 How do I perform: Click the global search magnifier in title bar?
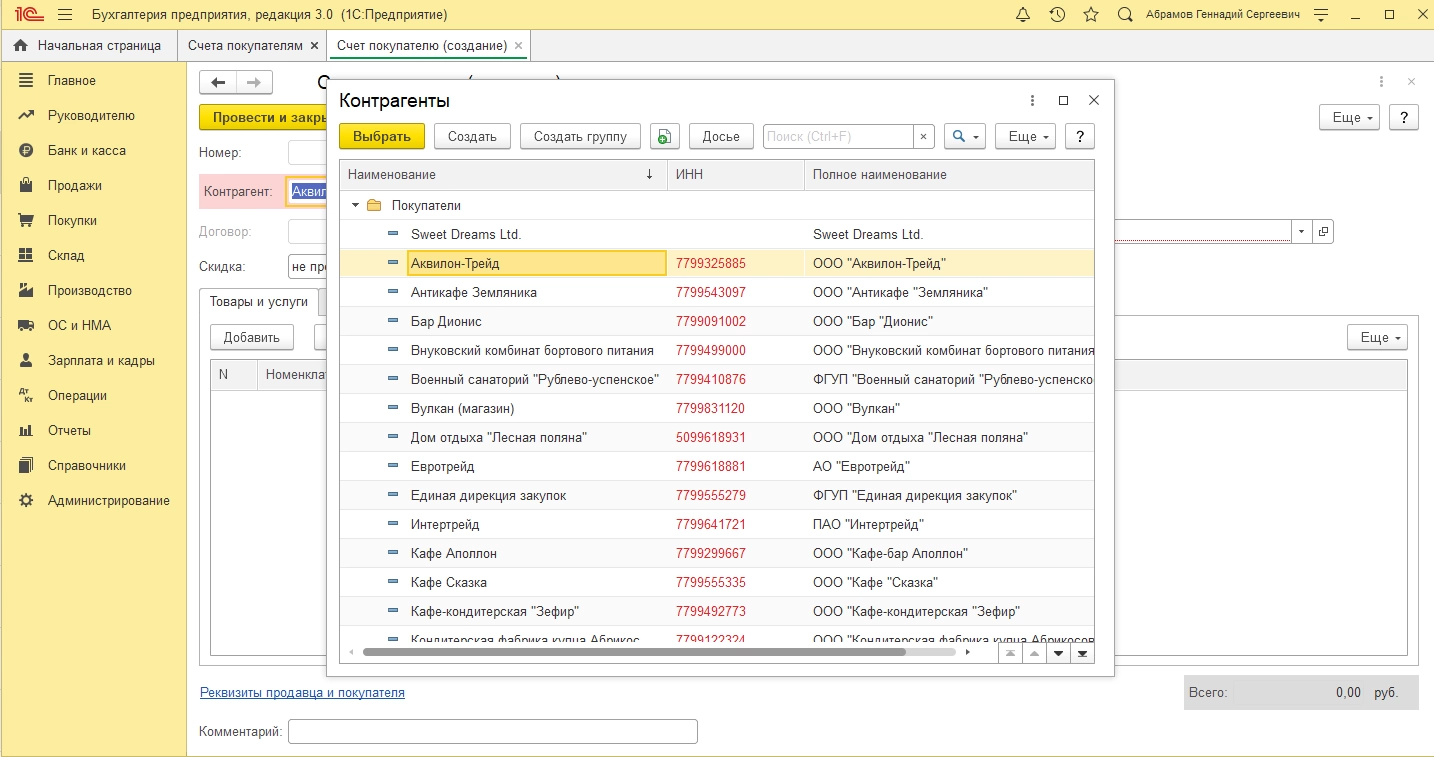(x=1125, y=15)
